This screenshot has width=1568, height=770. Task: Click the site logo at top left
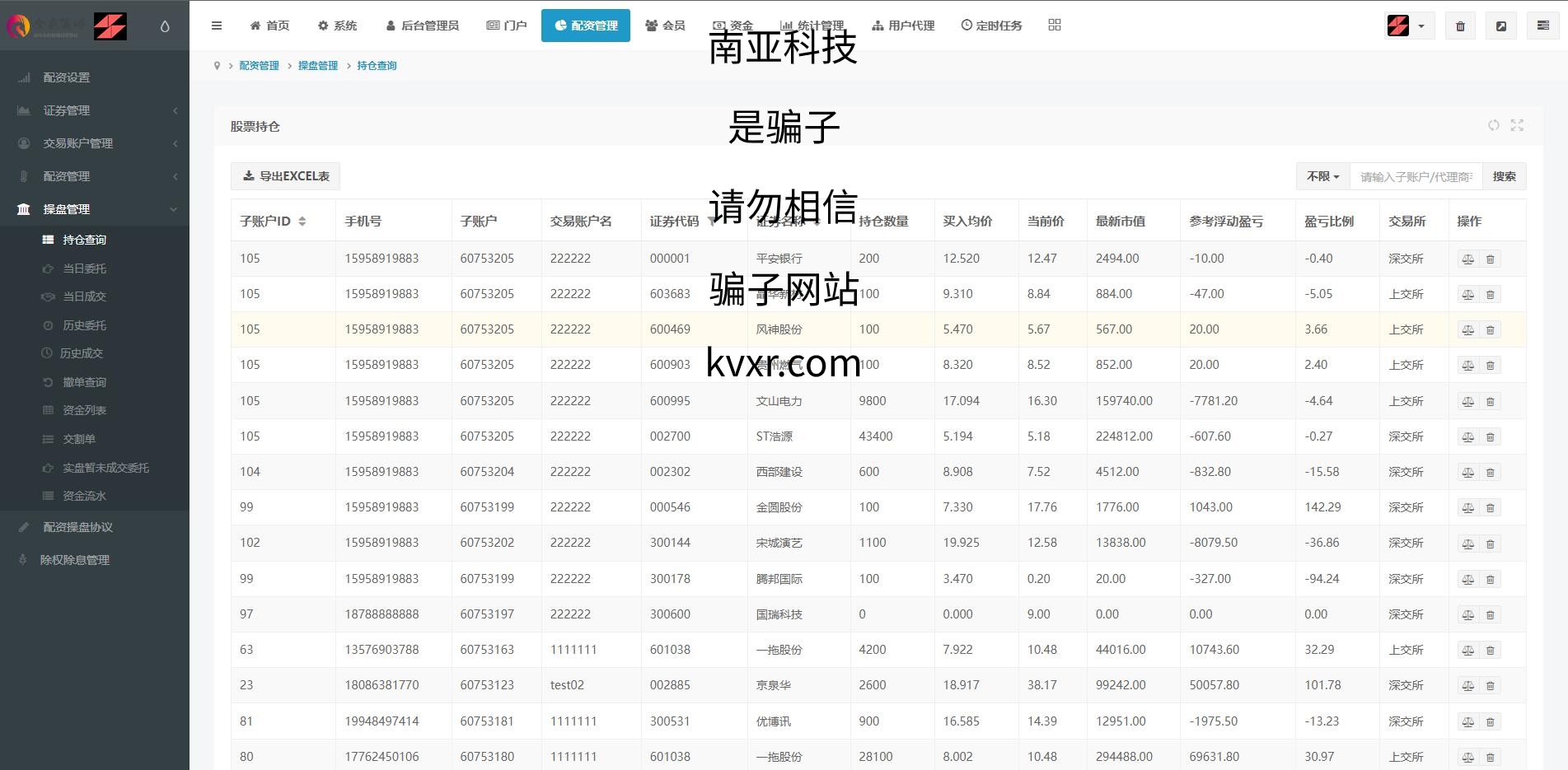pyautogui.click(x=66, y=26)
